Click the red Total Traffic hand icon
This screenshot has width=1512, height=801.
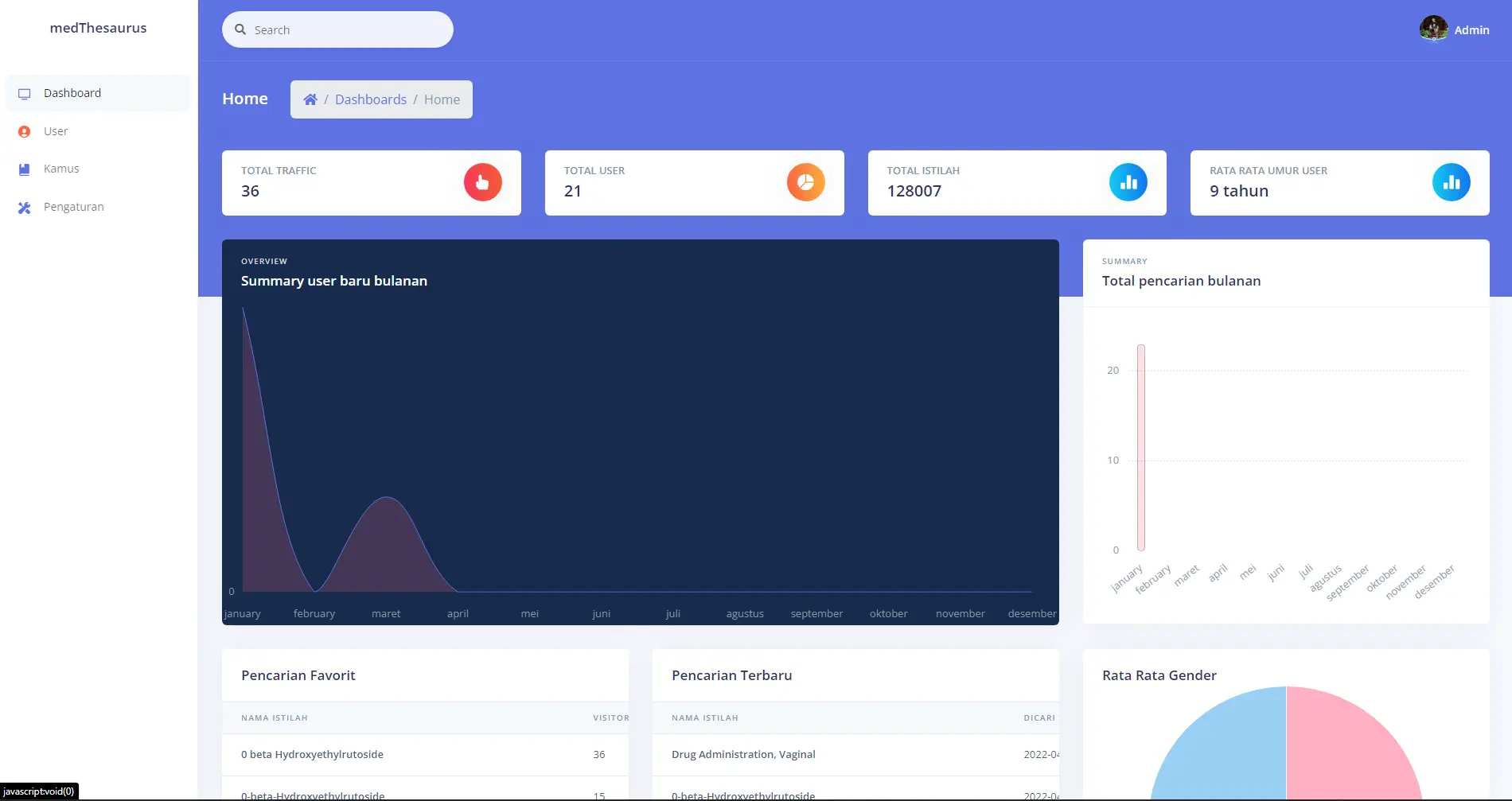(x=482, y=182)
